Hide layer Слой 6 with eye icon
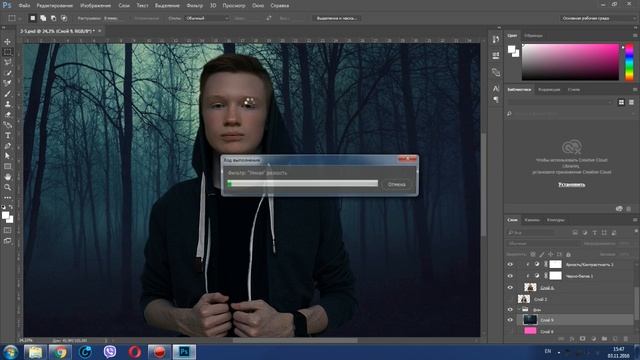 (510, 287)
